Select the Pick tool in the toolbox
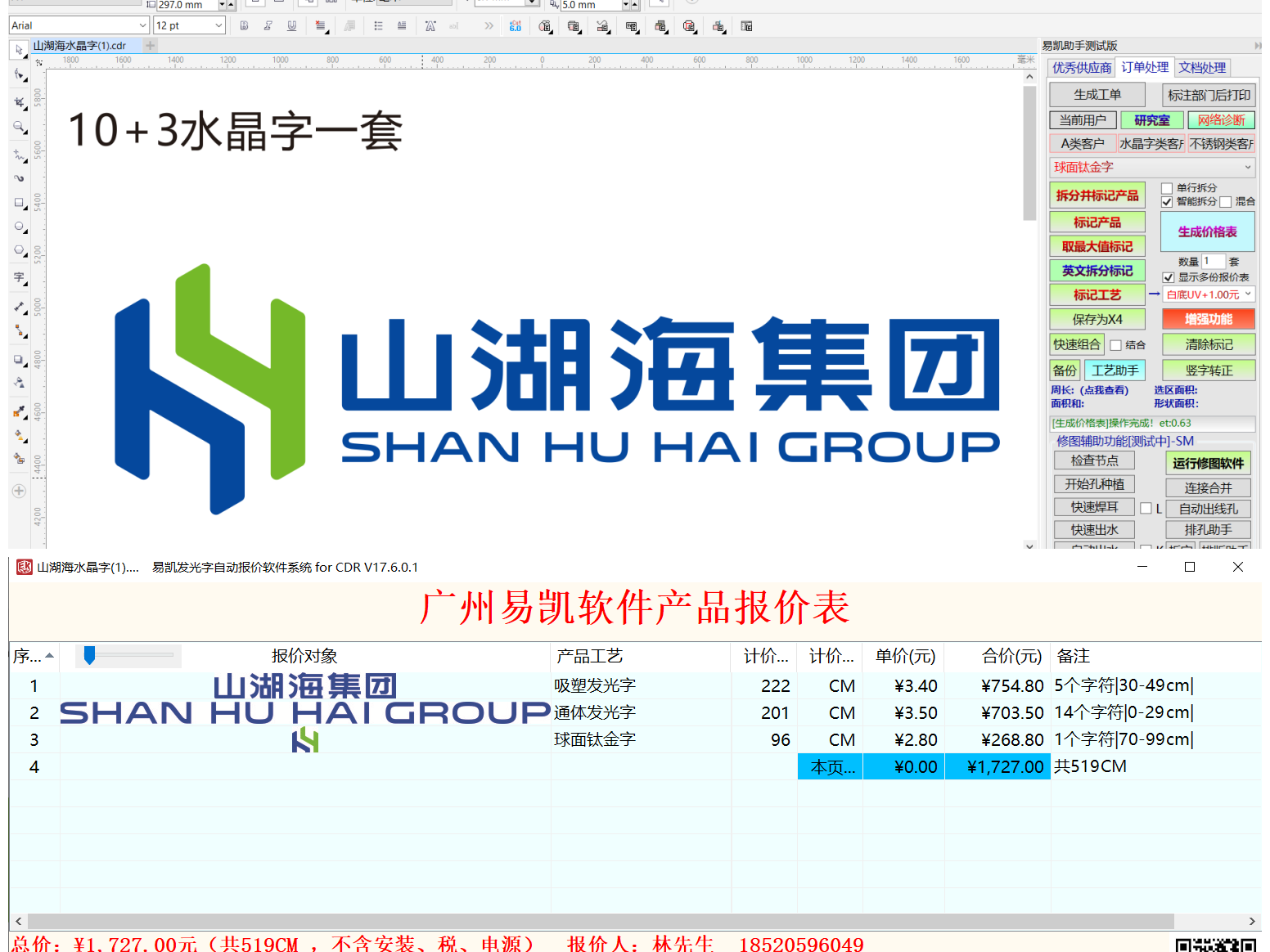 19,50
